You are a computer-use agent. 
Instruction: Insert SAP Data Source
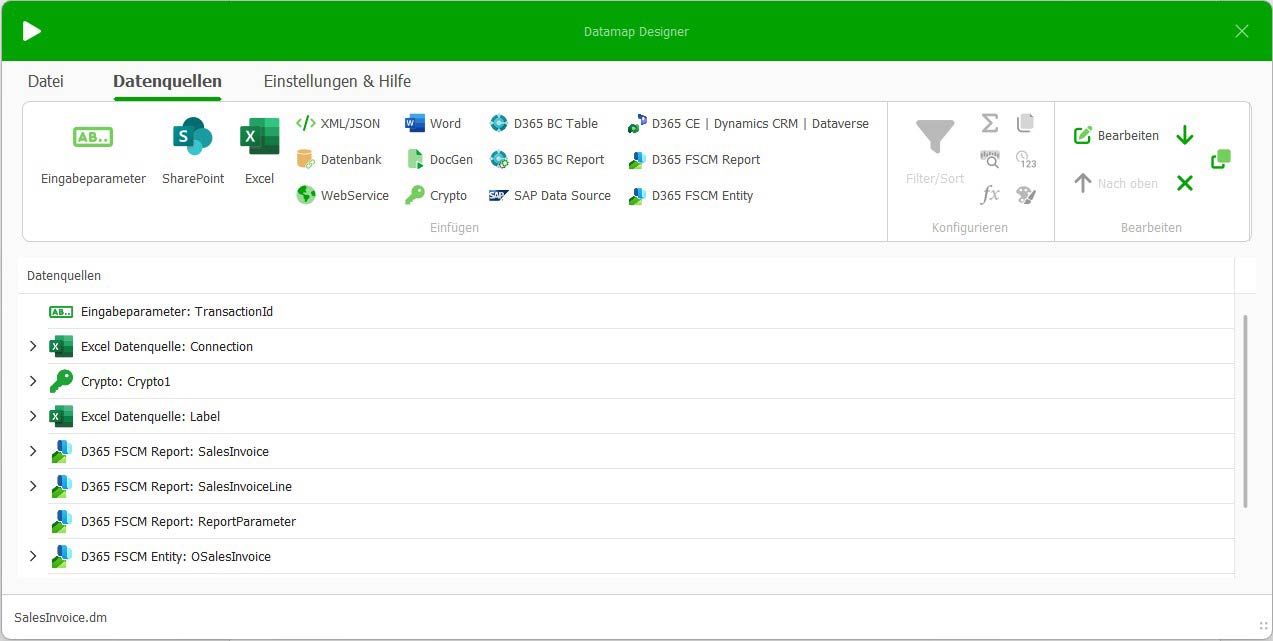point(550,196)
